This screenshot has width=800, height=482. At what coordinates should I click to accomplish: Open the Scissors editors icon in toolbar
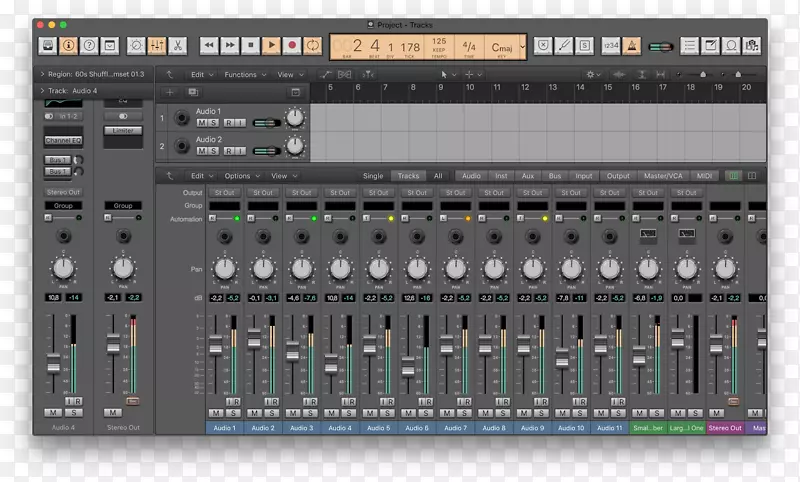pyautogui.click(x=177, y=45)
